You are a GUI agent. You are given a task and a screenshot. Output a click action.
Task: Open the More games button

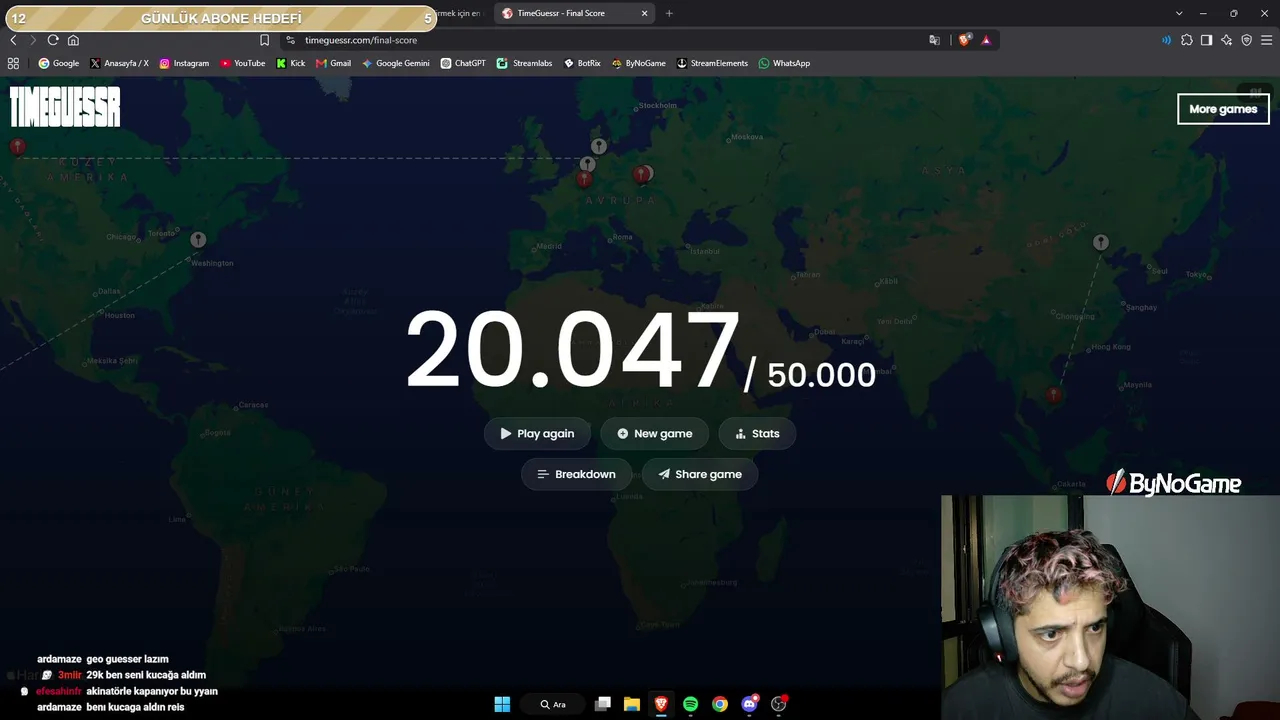(x=1223, y=109)
